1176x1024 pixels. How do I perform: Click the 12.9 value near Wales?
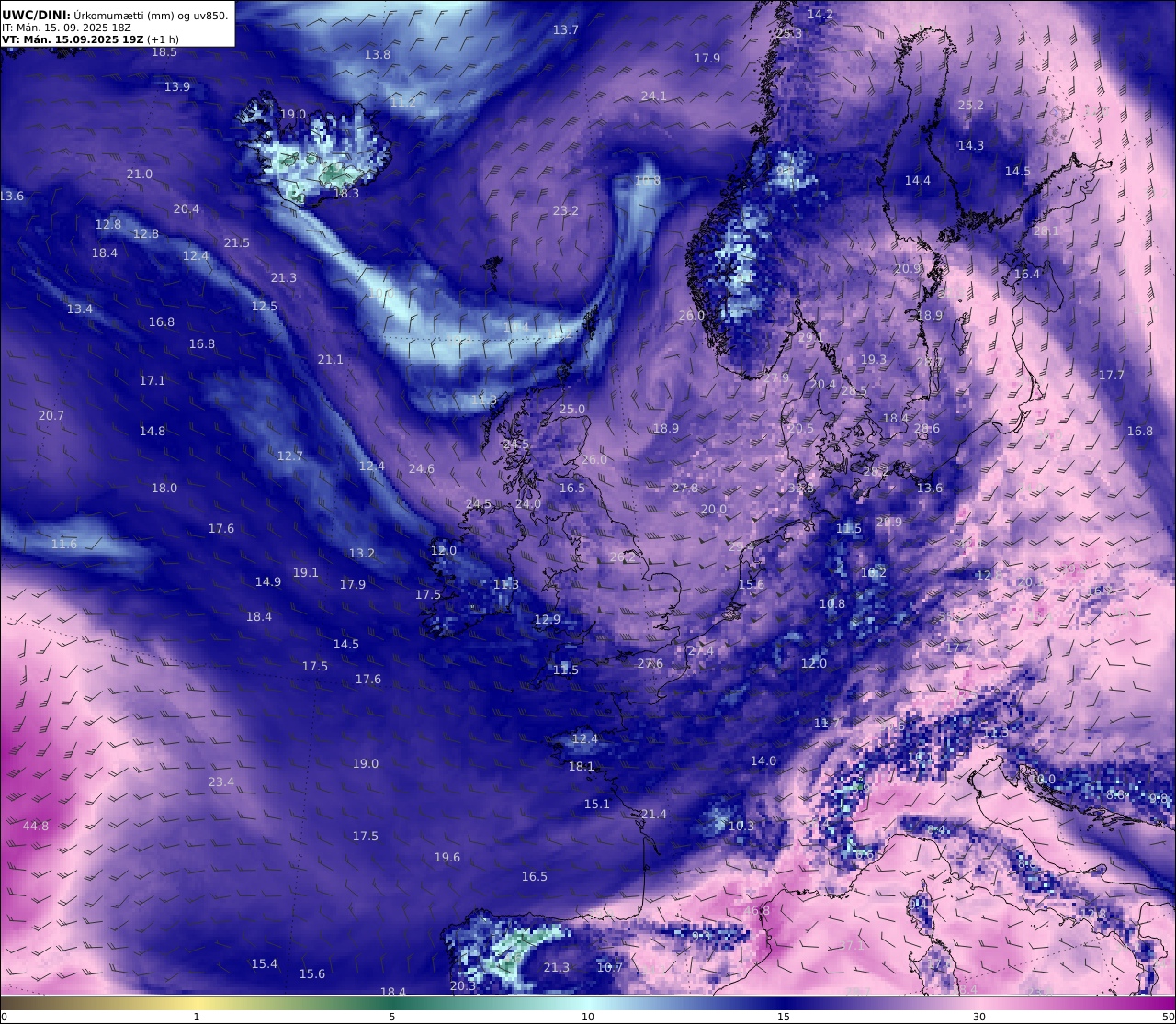click(547, 619)
